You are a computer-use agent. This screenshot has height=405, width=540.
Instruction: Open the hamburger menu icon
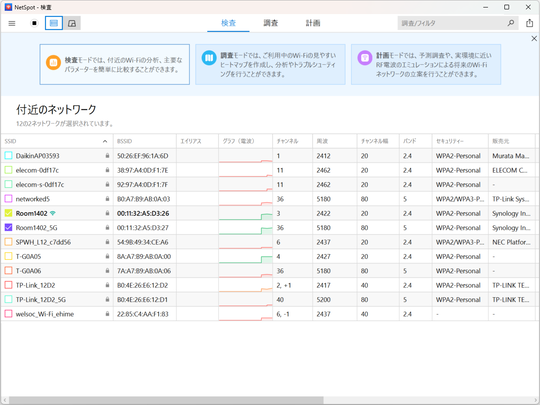coord(12,23)
